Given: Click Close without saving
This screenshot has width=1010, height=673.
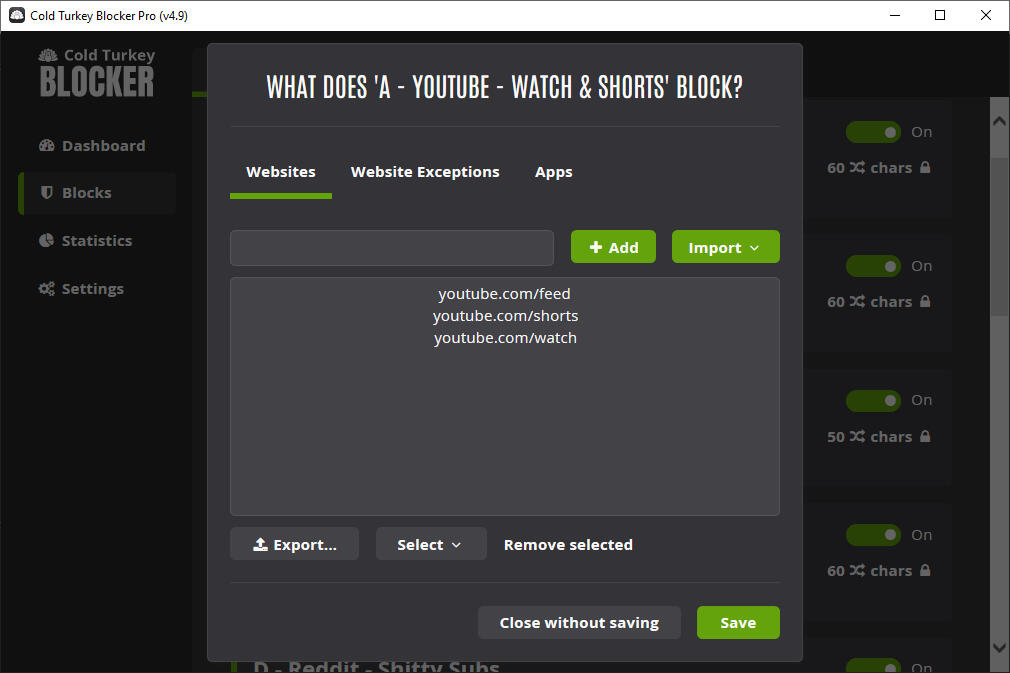Looking at the screenshot, I should pos(579,623).
